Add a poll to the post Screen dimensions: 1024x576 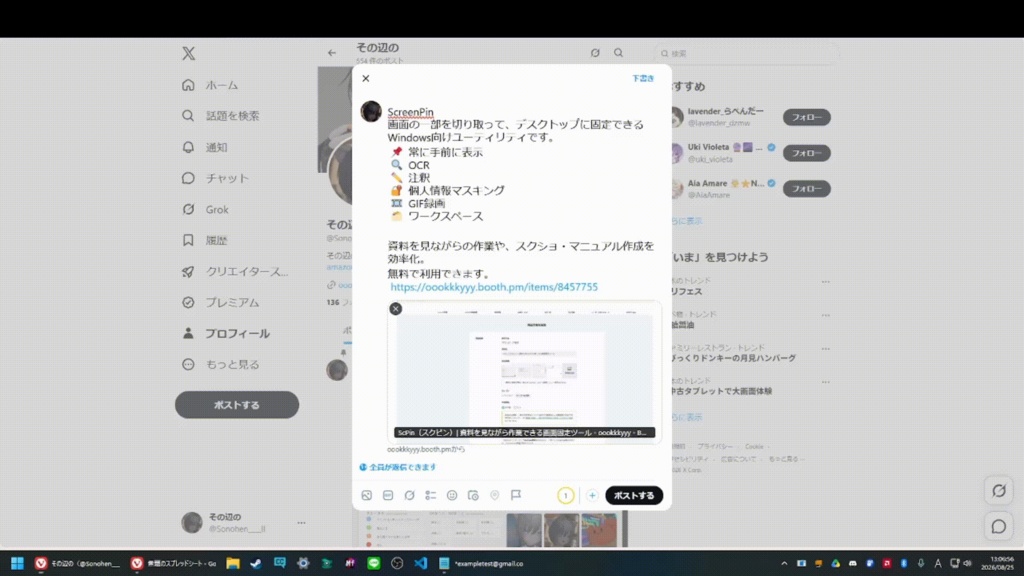tap(430, 496)
